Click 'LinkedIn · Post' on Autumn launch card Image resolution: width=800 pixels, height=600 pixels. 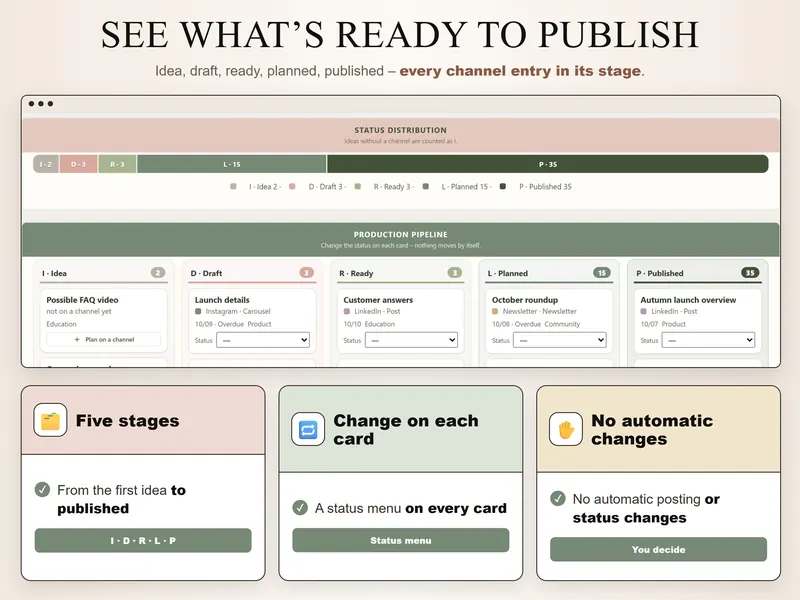coord(674,311)
